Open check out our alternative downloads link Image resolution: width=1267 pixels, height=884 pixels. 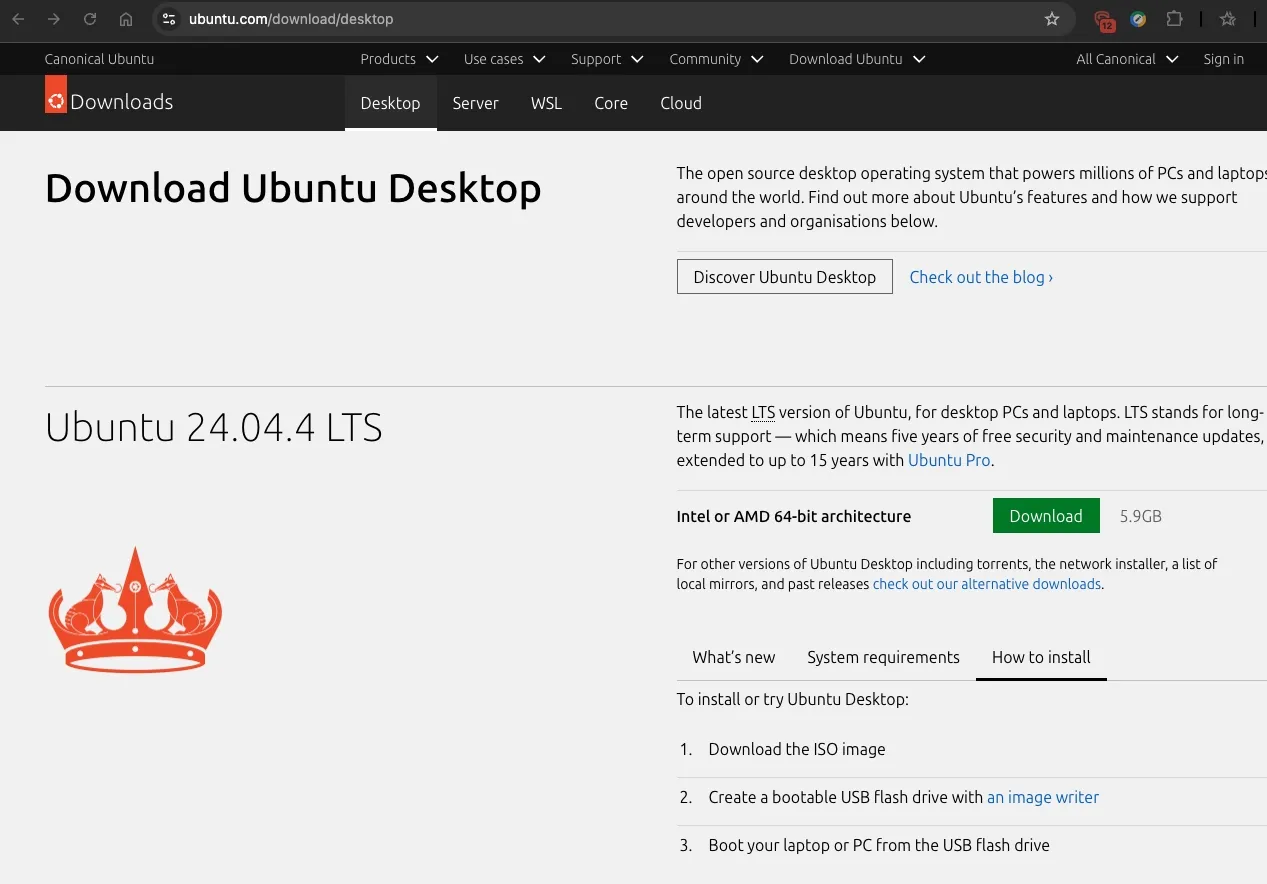(x=986, y=584)
